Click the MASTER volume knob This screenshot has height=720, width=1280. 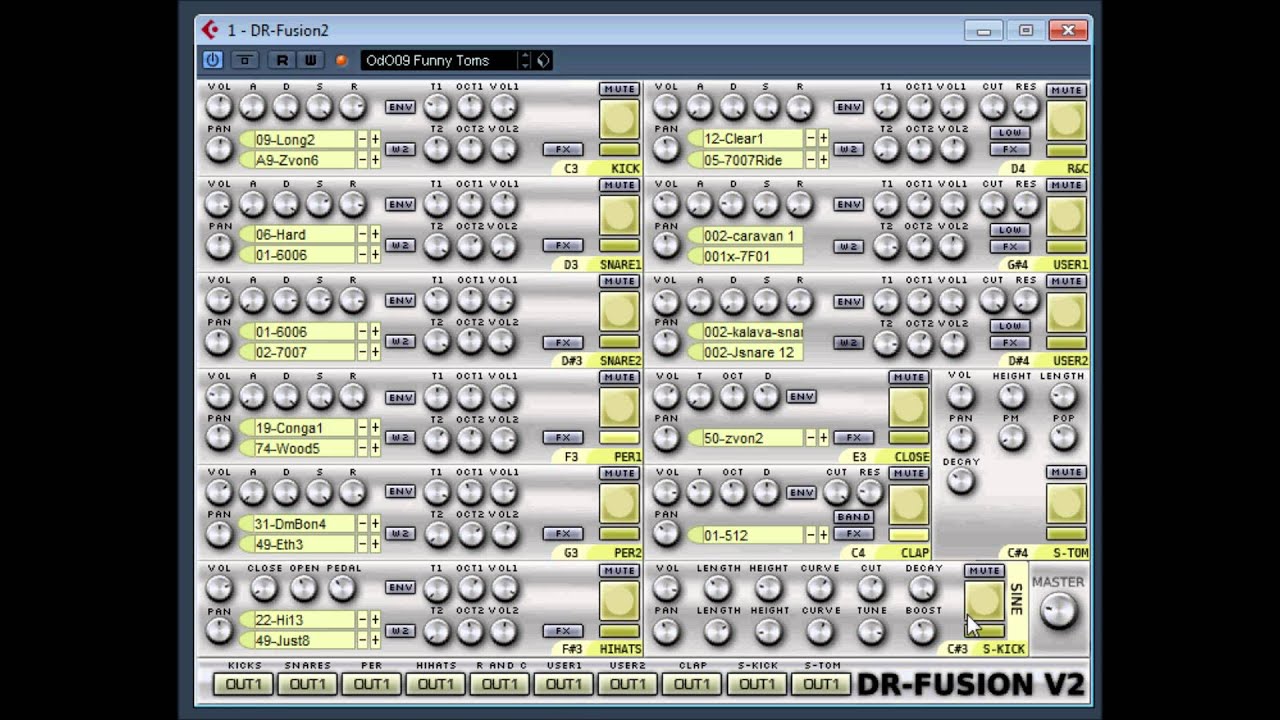coord(1058,610)
